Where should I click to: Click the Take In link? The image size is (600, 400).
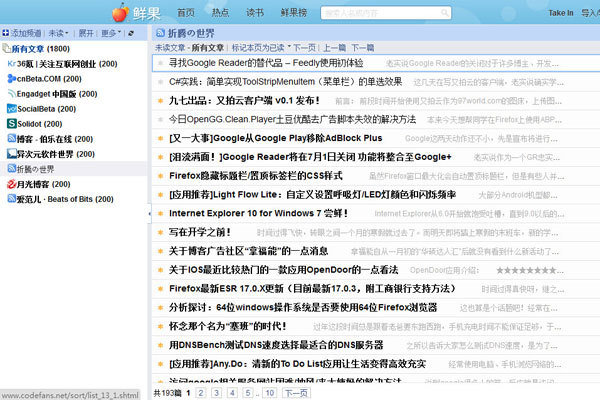pos(561,13)
